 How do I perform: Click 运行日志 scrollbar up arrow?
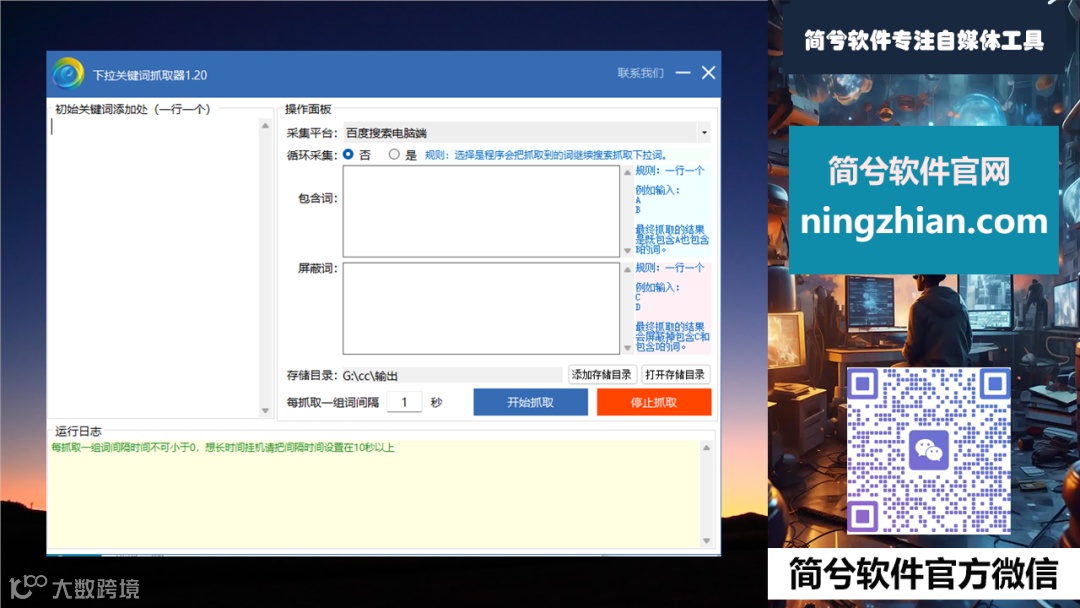pyautogui.click(x=706, y=448)
